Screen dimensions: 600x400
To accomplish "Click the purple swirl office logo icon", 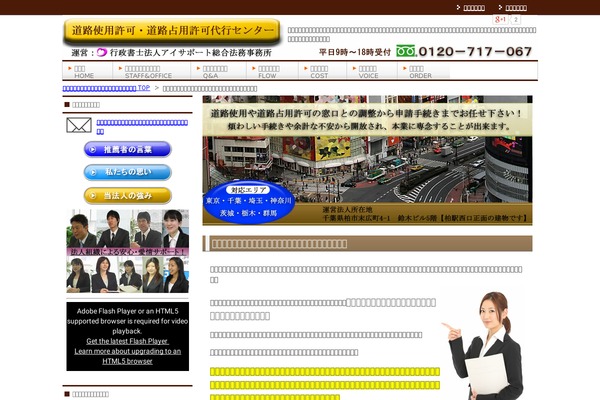I will pos(101,52).
